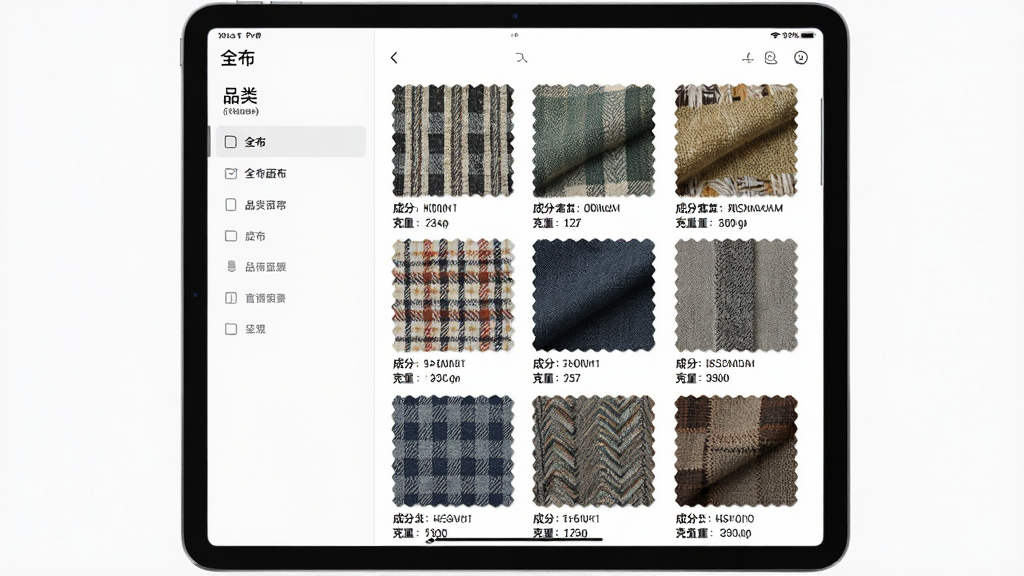Open the mustard woven swatch with fringe
The width and height of the screenshot is (1024, 576).
coord(736,140)
